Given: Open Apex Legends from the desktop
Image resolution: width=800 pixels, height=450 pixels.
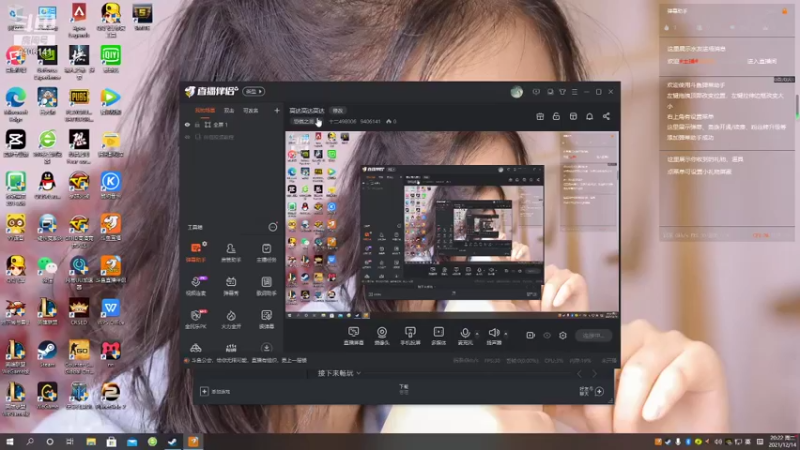Looking at the screenshot, I should 79,20.
